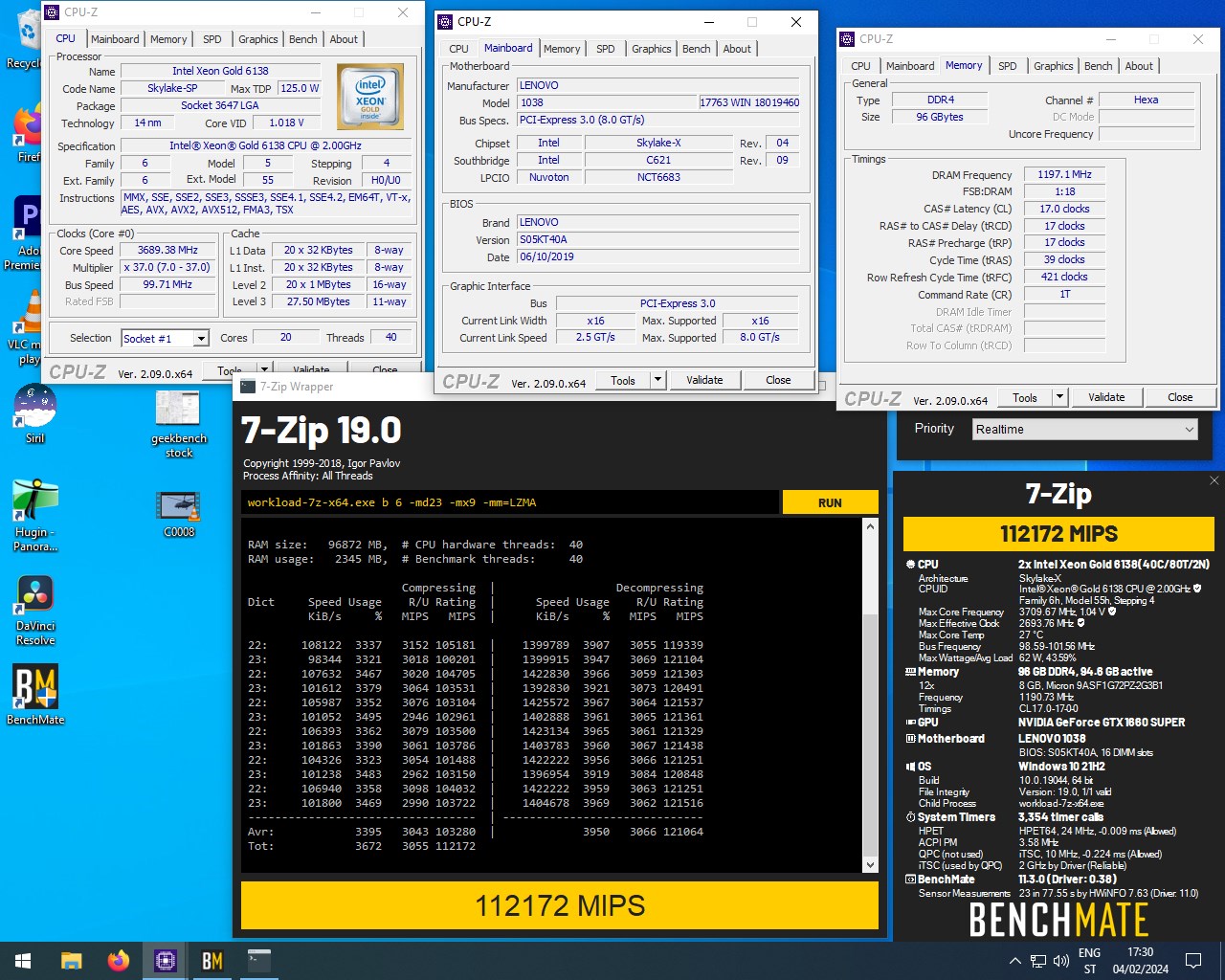Switch to the console taskbar icon

click(x=258, y=961)
